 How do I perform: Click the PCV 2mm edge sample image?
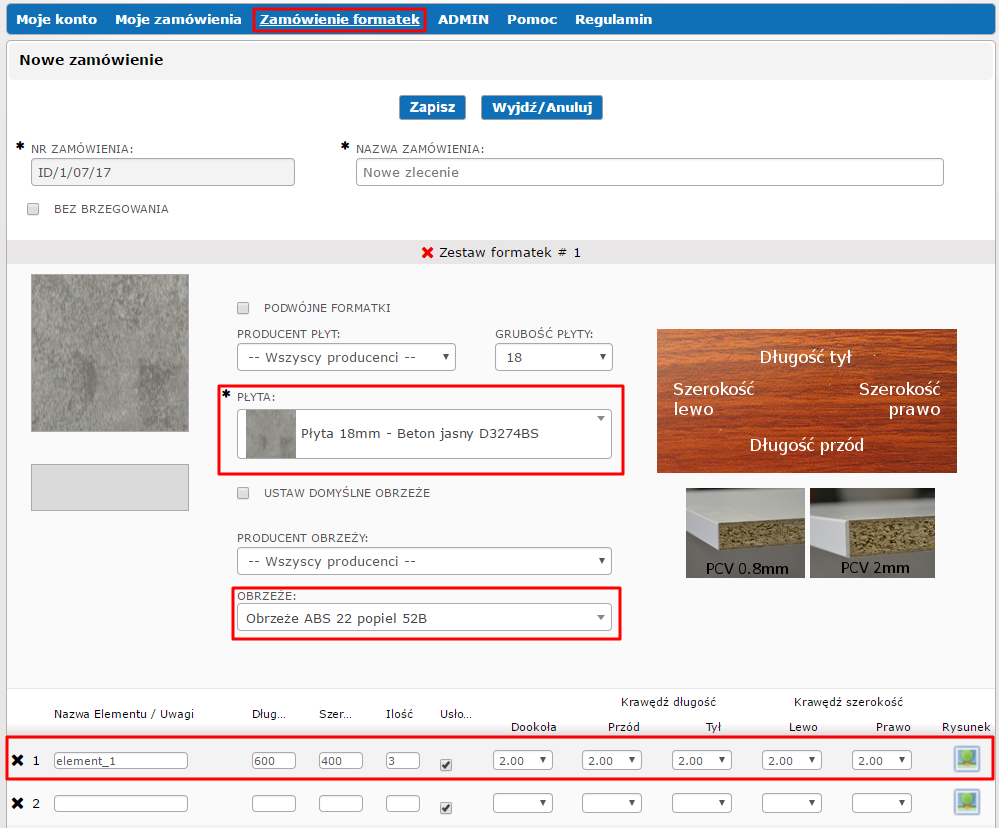tap(872, 532)
